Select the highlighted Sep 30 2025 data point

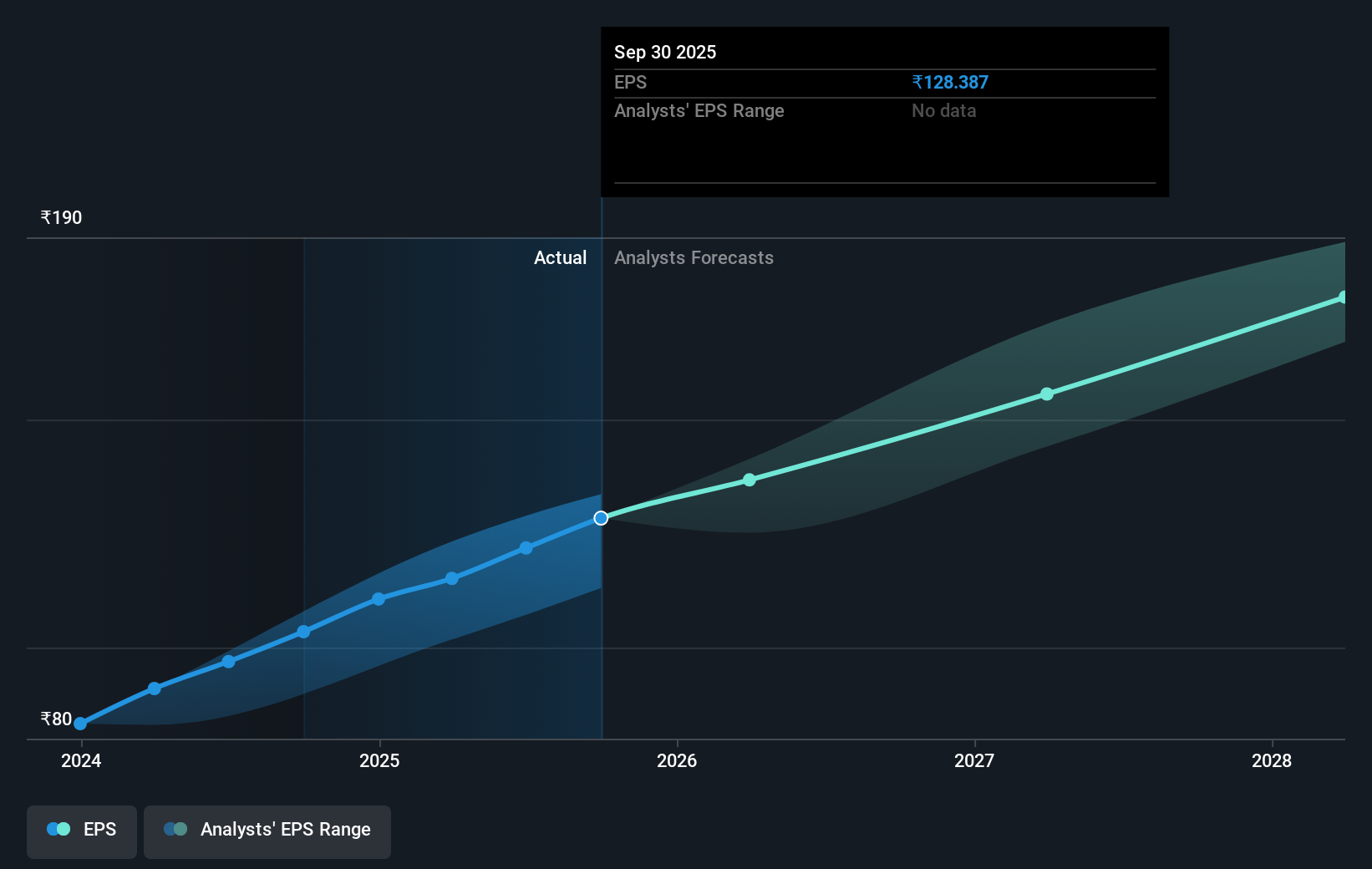tap(600, 518)
